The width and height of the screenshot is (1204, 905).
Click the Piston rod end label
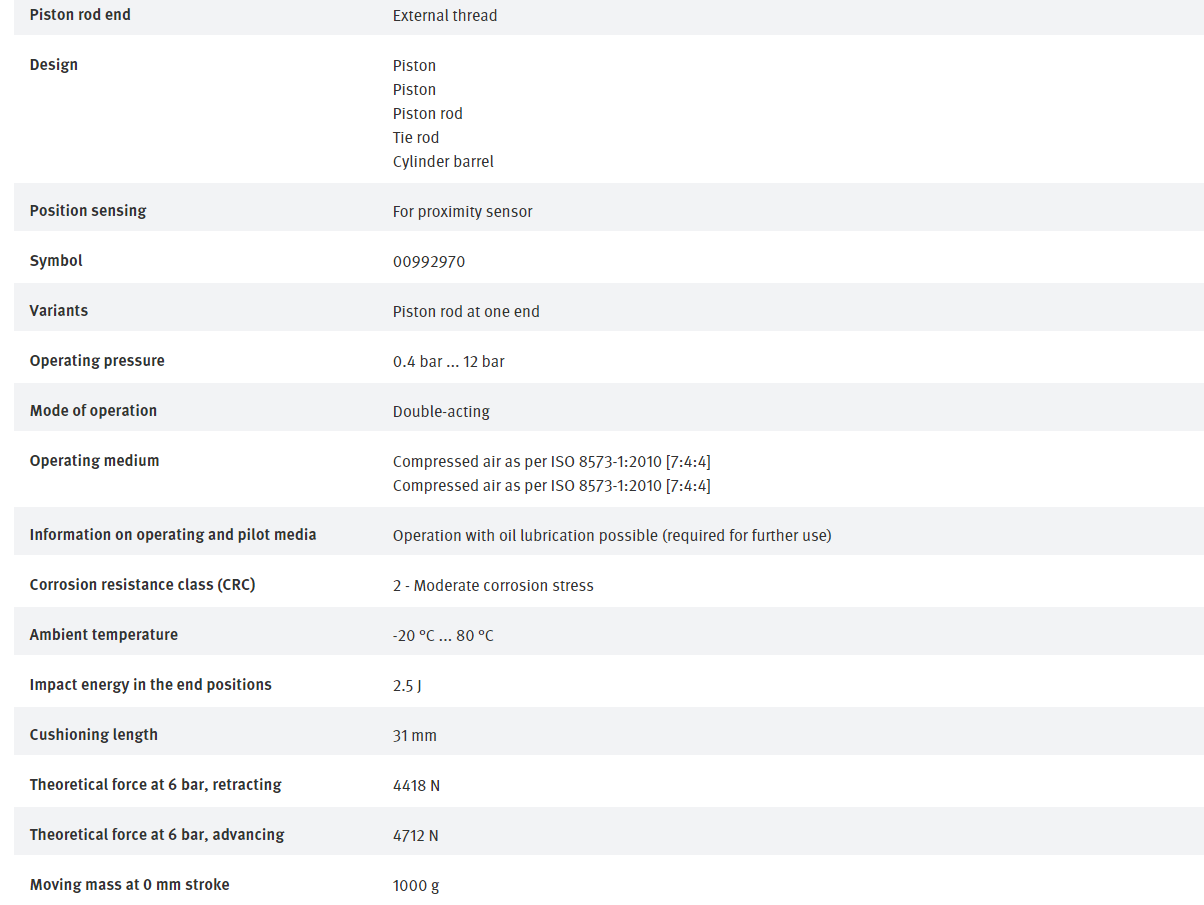(80, 15)
